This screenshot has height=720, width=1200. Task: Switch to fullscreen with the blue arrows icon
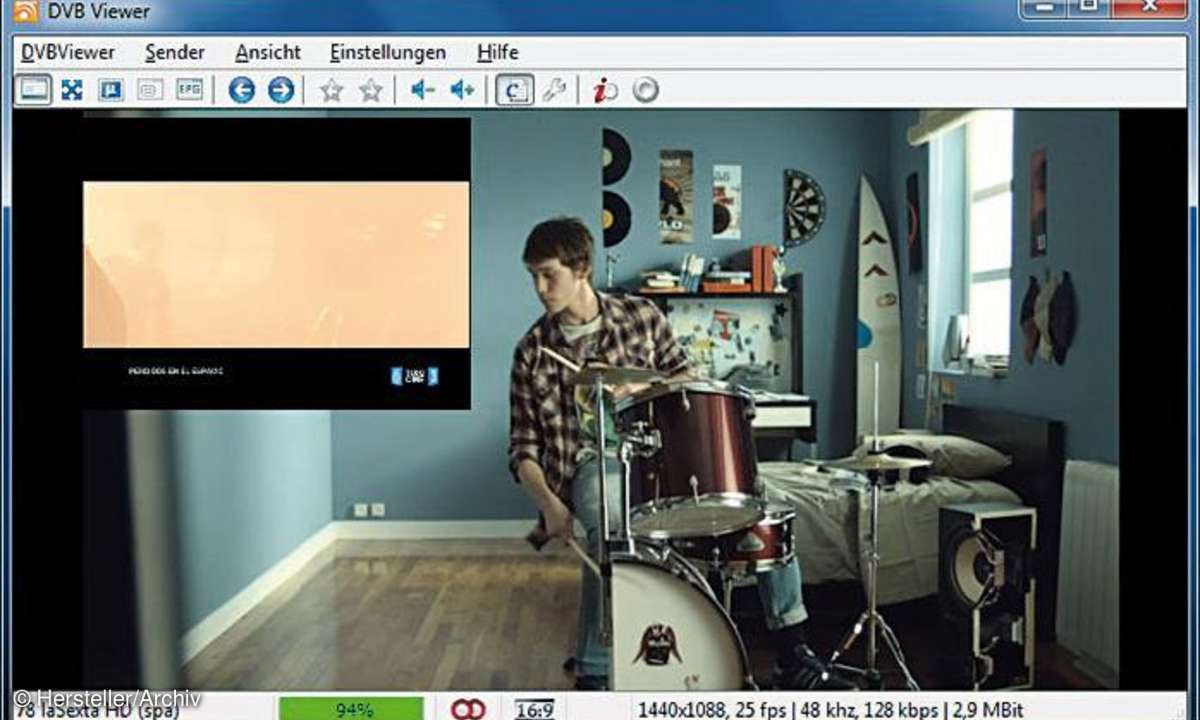tap(72, 90)
